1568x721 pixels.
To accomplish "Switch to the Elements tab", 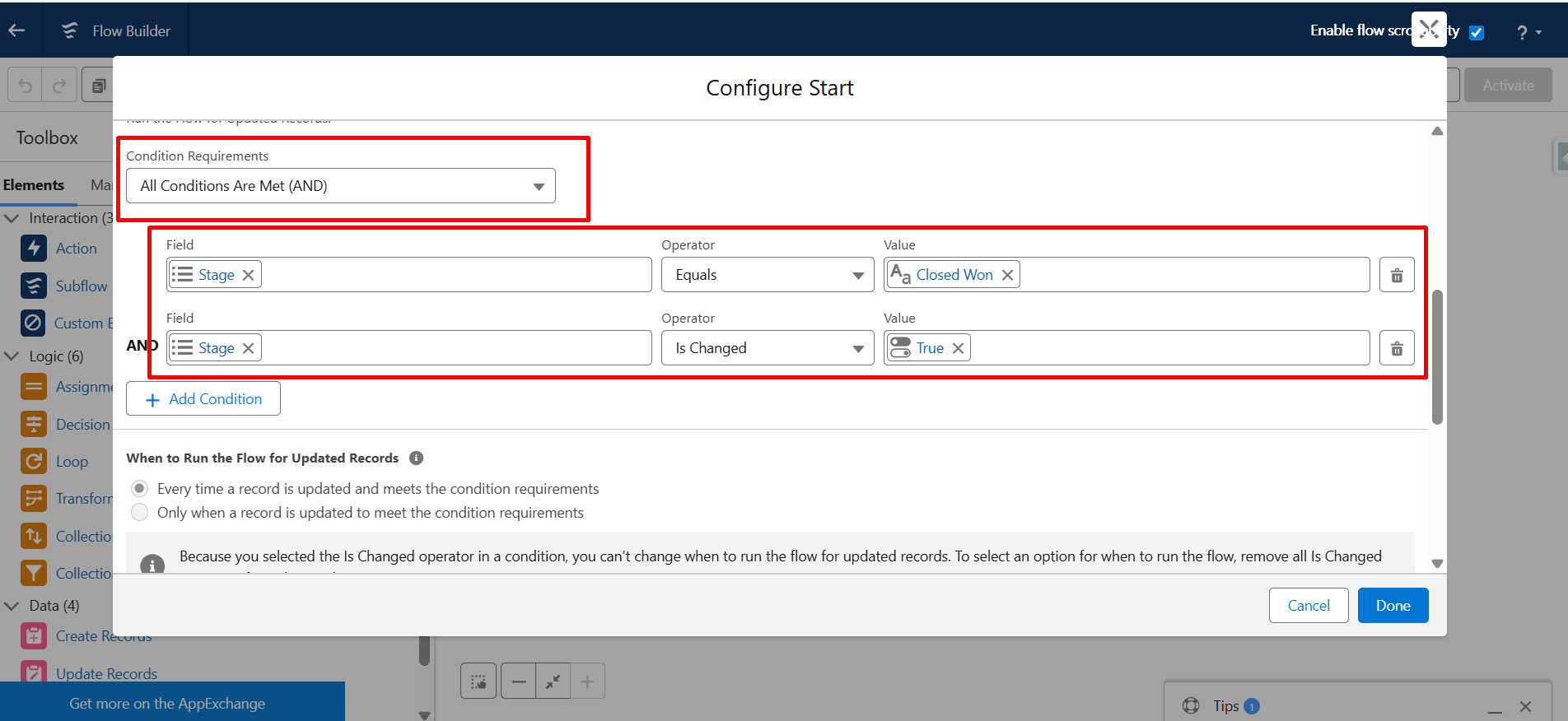I will (34, 185).
